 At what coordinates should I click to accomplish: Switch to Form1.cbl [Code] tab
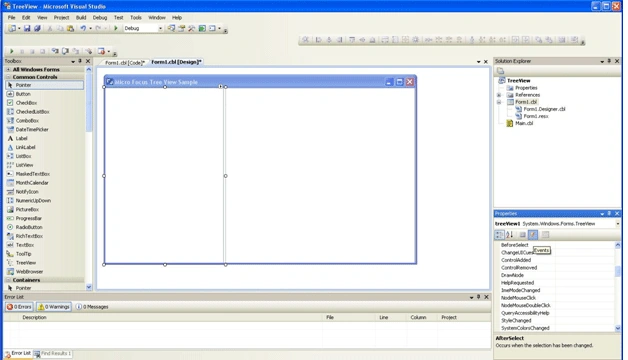click(124, 62)
